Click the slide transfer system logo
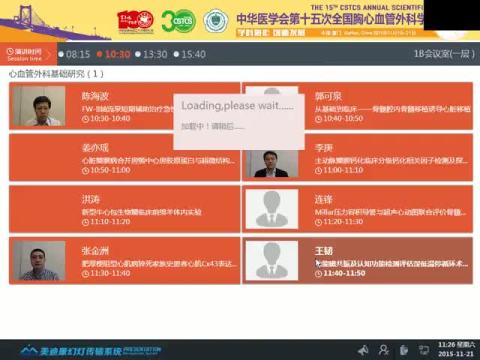The image size is (480, 360). click(x=91, y=350)
